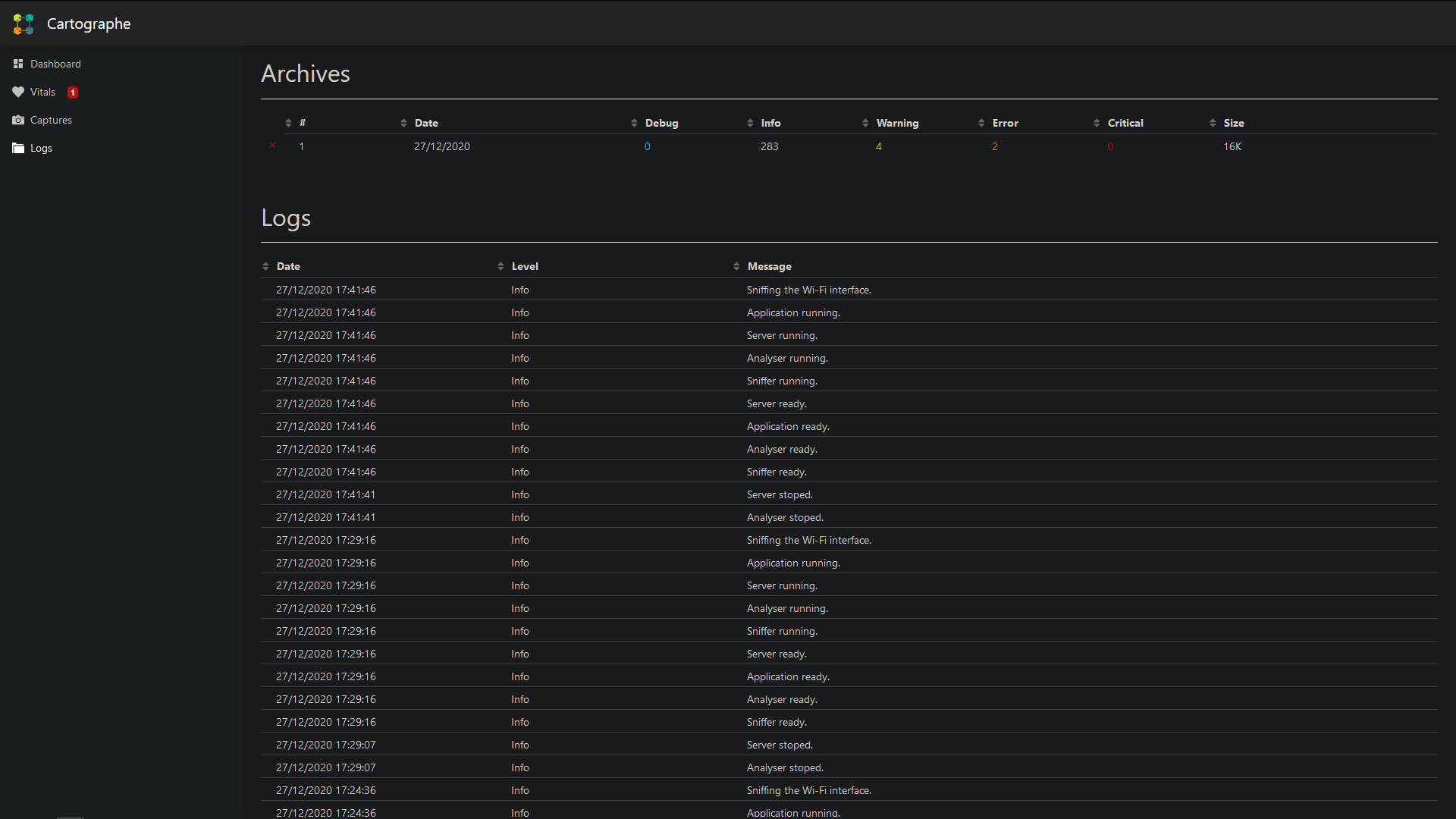Screen dimensions: 1456x819
Task: Sort archives by Date column arrows
Action: click(403, 123)
